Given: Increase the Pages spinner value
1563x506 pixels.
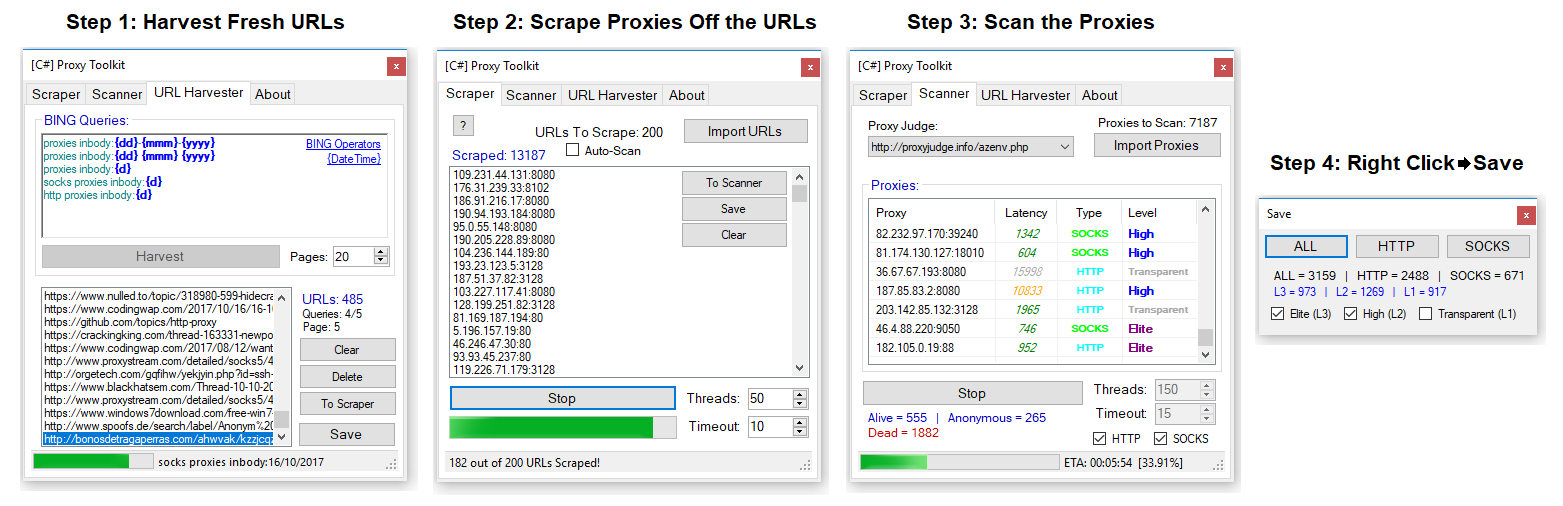Looking at the screenshot, I should [380, 252].
